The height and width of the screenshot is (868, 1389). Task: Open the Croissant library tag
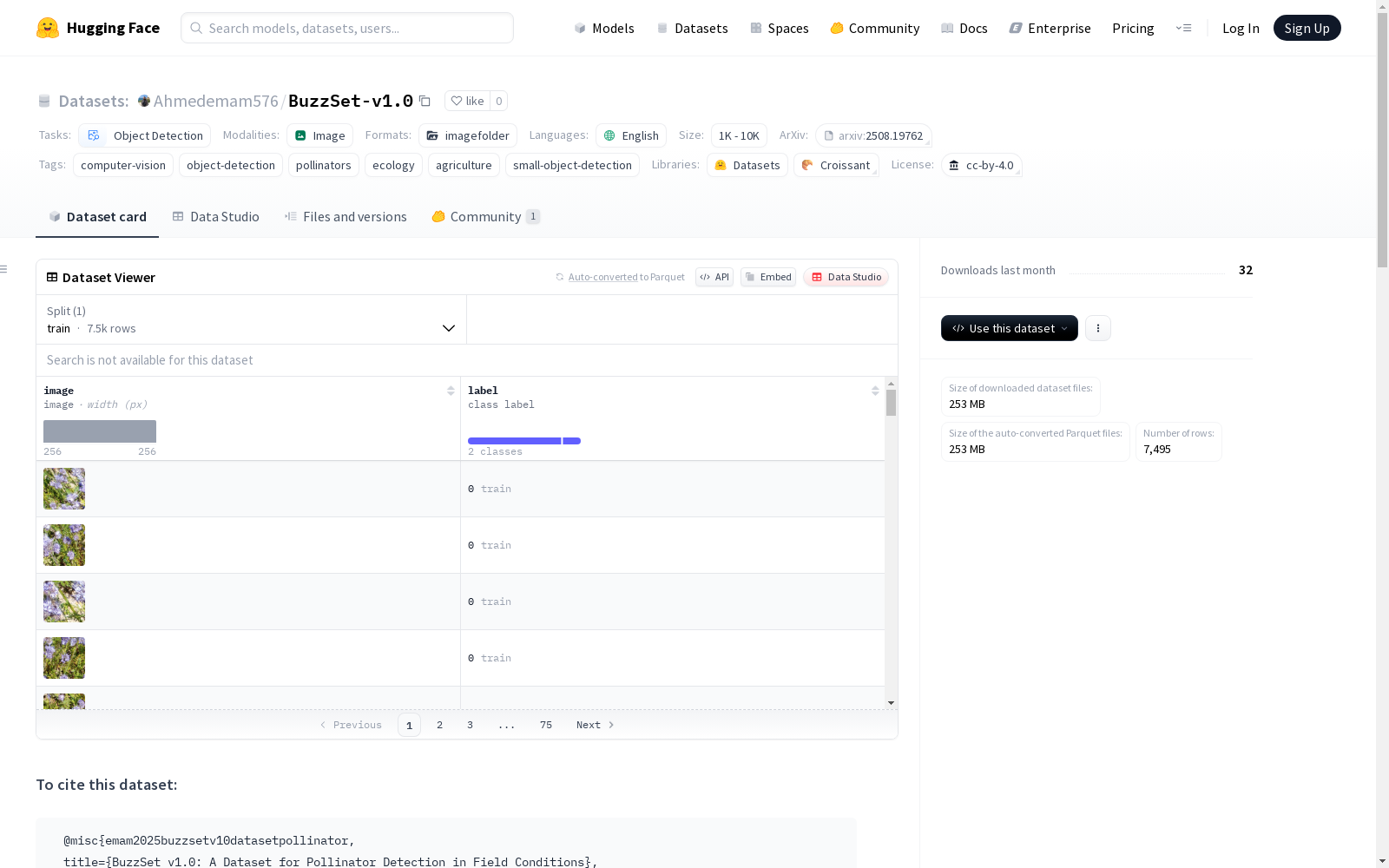coord(836,165)
